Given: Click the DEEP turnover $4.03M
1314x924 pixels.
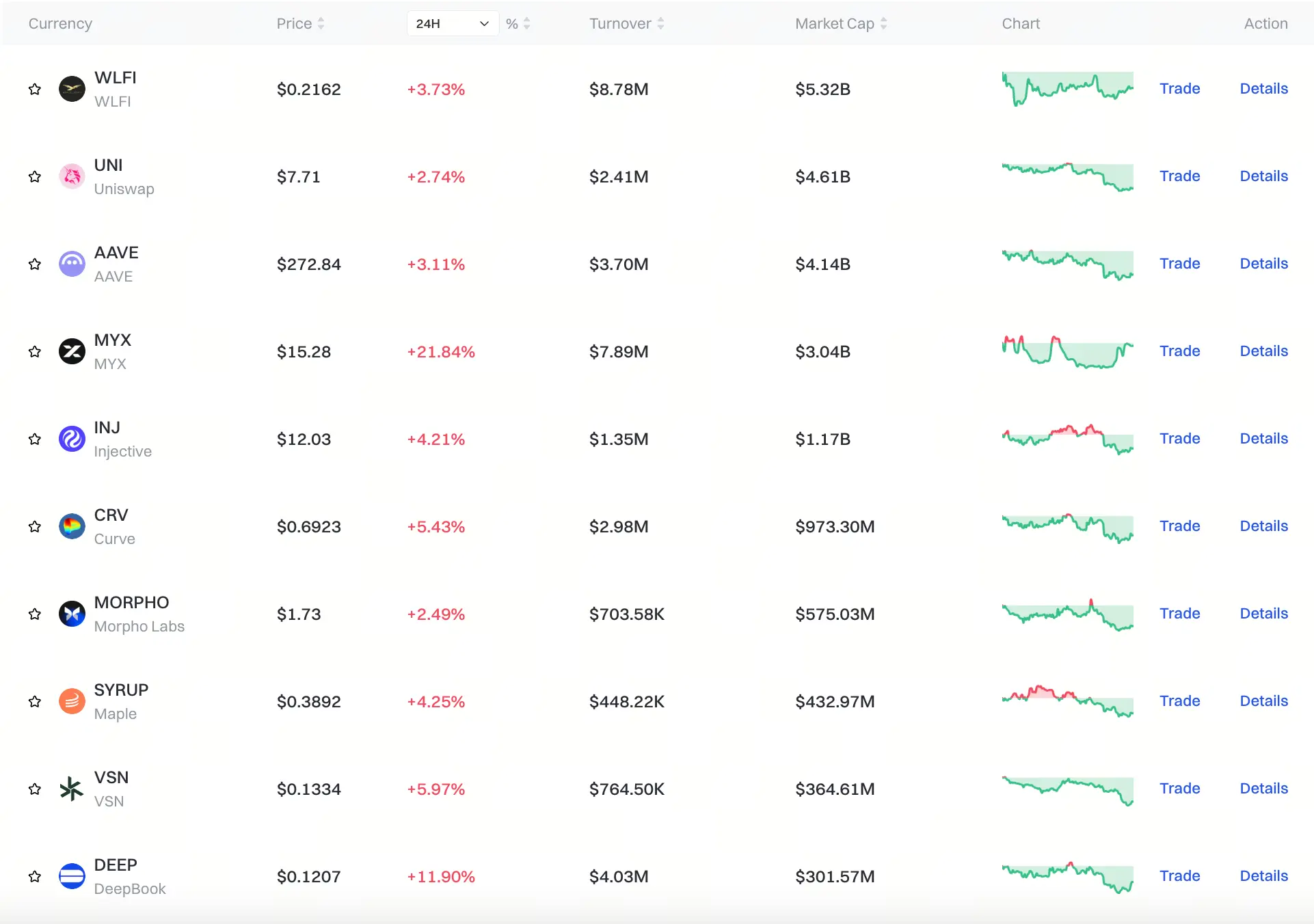Looking at the screenshot, I should tap(619, 877).
